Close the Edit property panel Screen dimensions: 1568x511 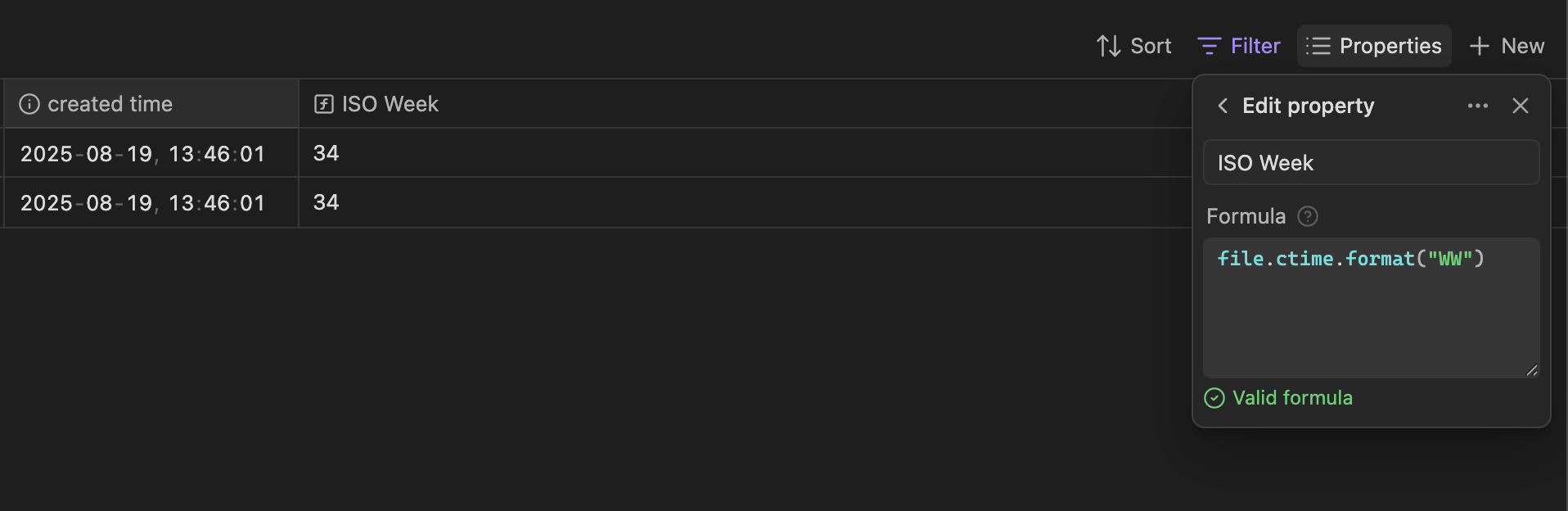(x=1520, y=106)
